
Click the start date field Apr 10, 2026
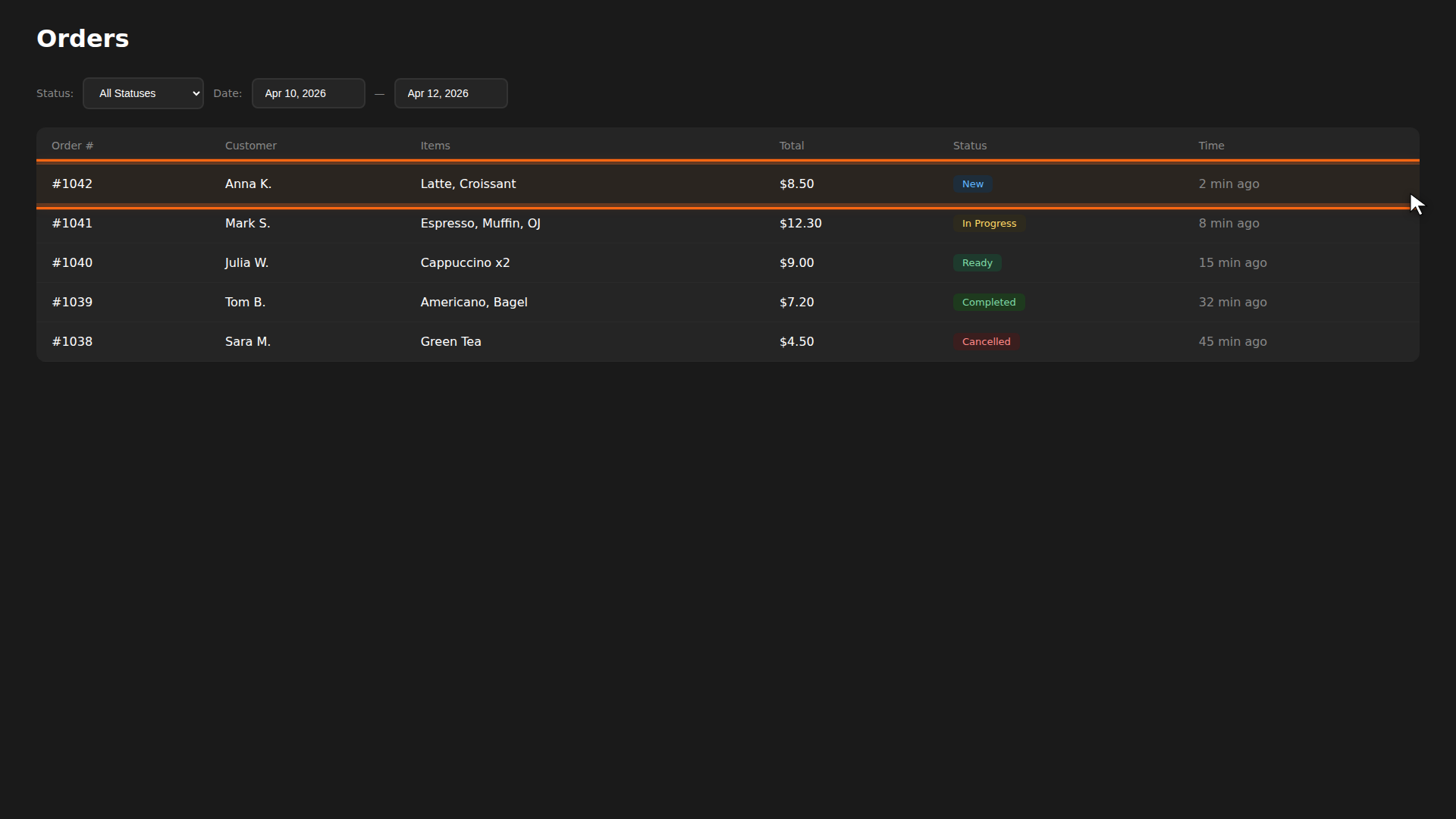(x=308, y=93)
